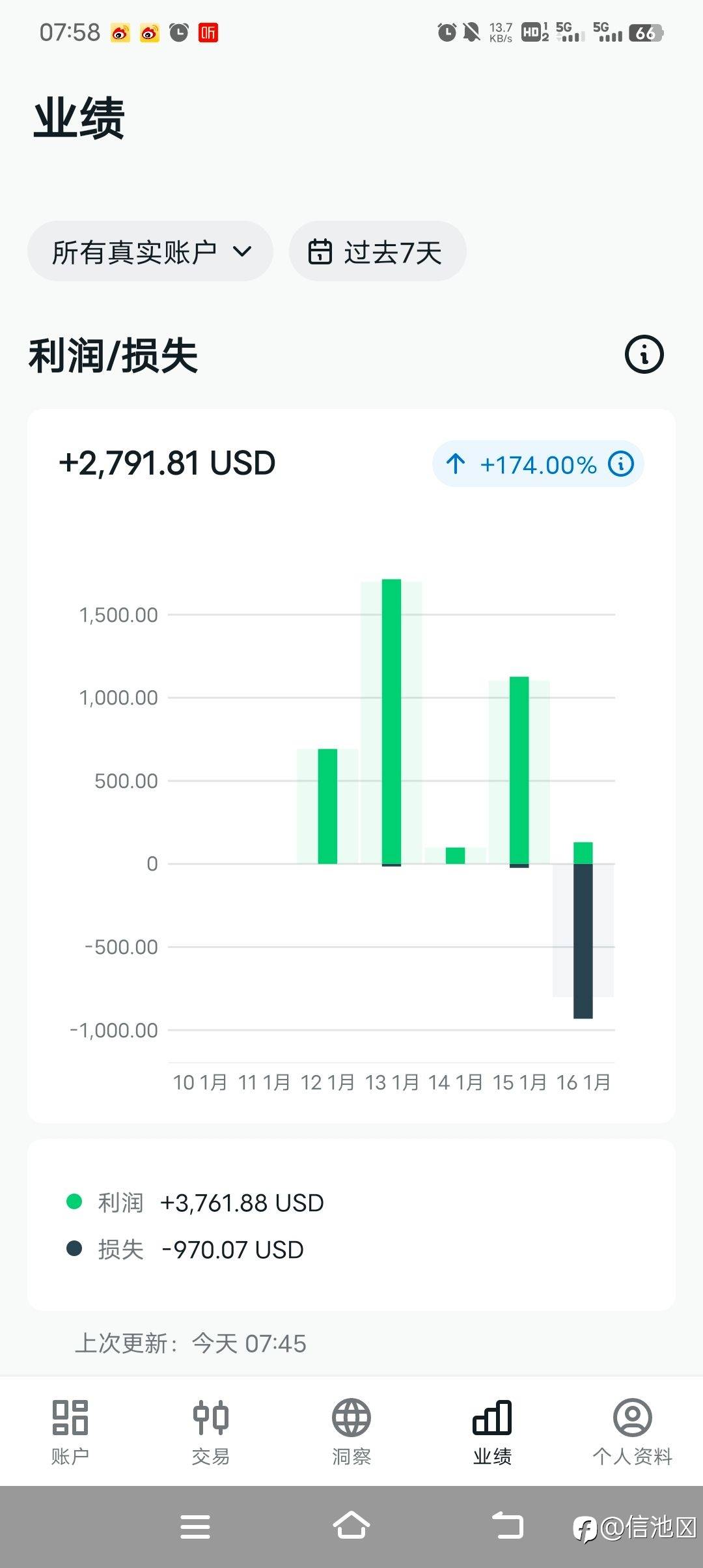This screenshot has width=703, height=1568.
Task: Tap the green 利润 legend dot
Action: (x=74, y=1202)
